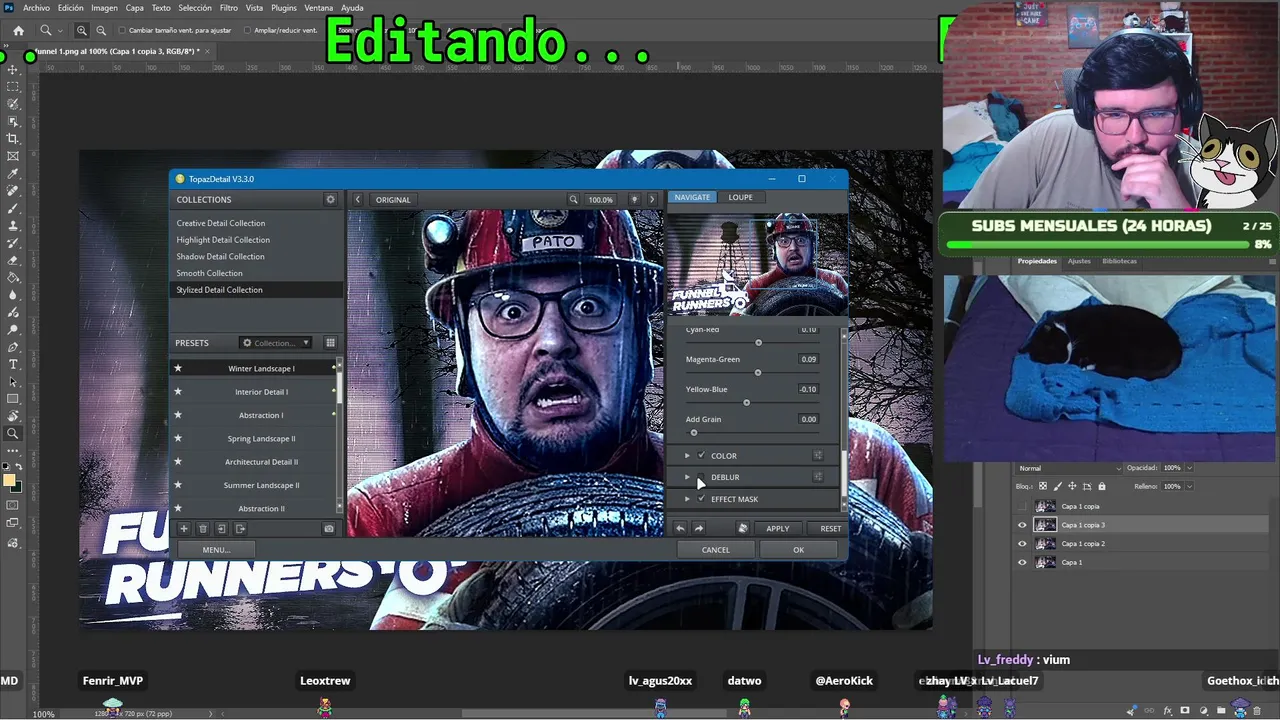Switch Topaz presets to grid view
This screenshot has width=1280, height=720.
click(330, 343)
